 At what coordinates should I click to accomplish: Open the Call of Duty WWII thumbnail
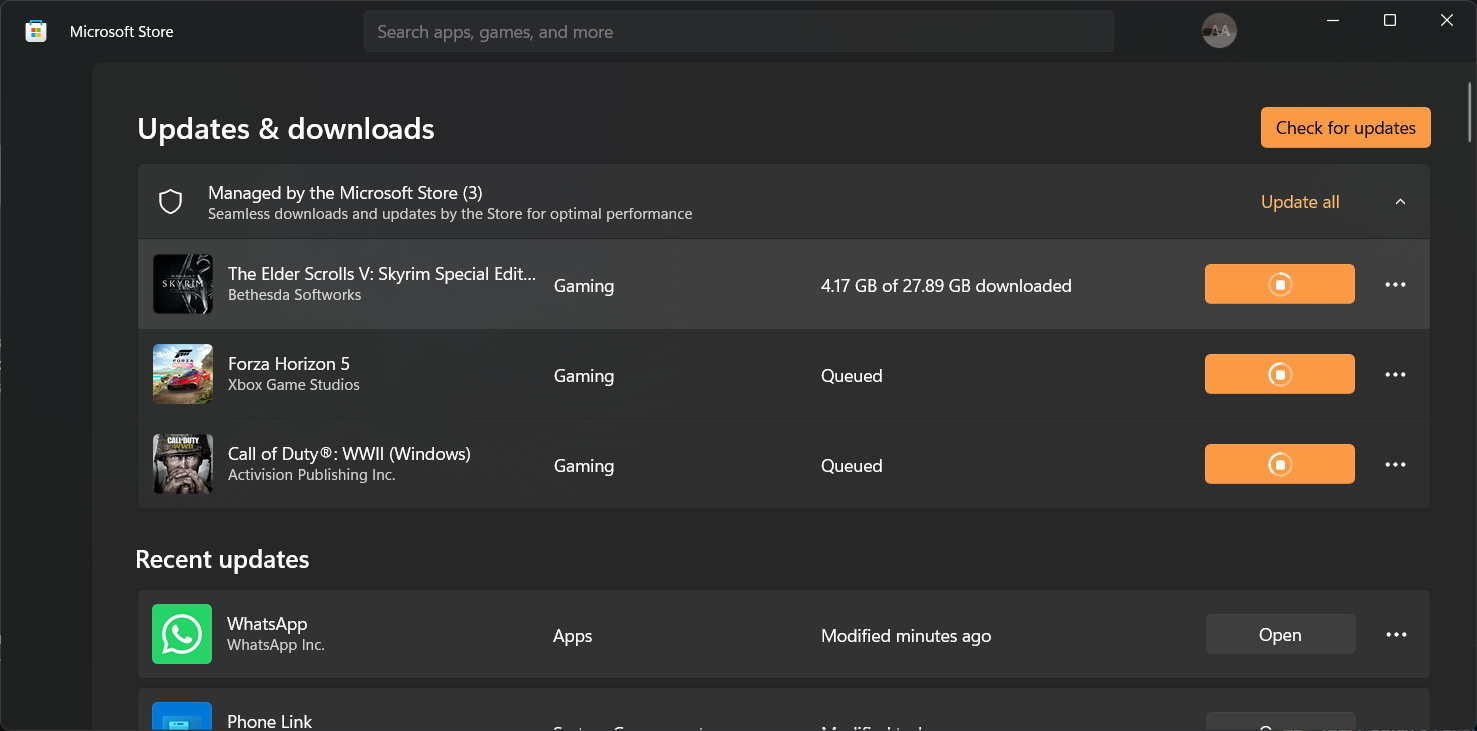pyautogui.click(x=183, y=464)
